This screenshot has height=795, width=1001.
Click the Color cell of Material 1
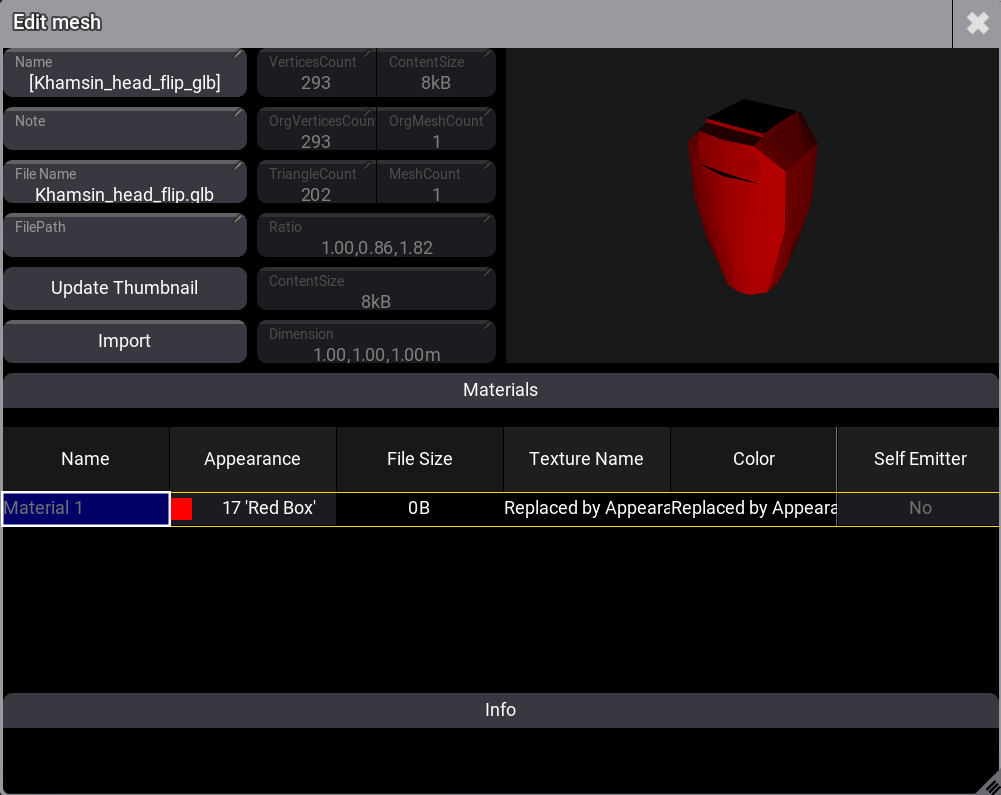tap(753, 508)
